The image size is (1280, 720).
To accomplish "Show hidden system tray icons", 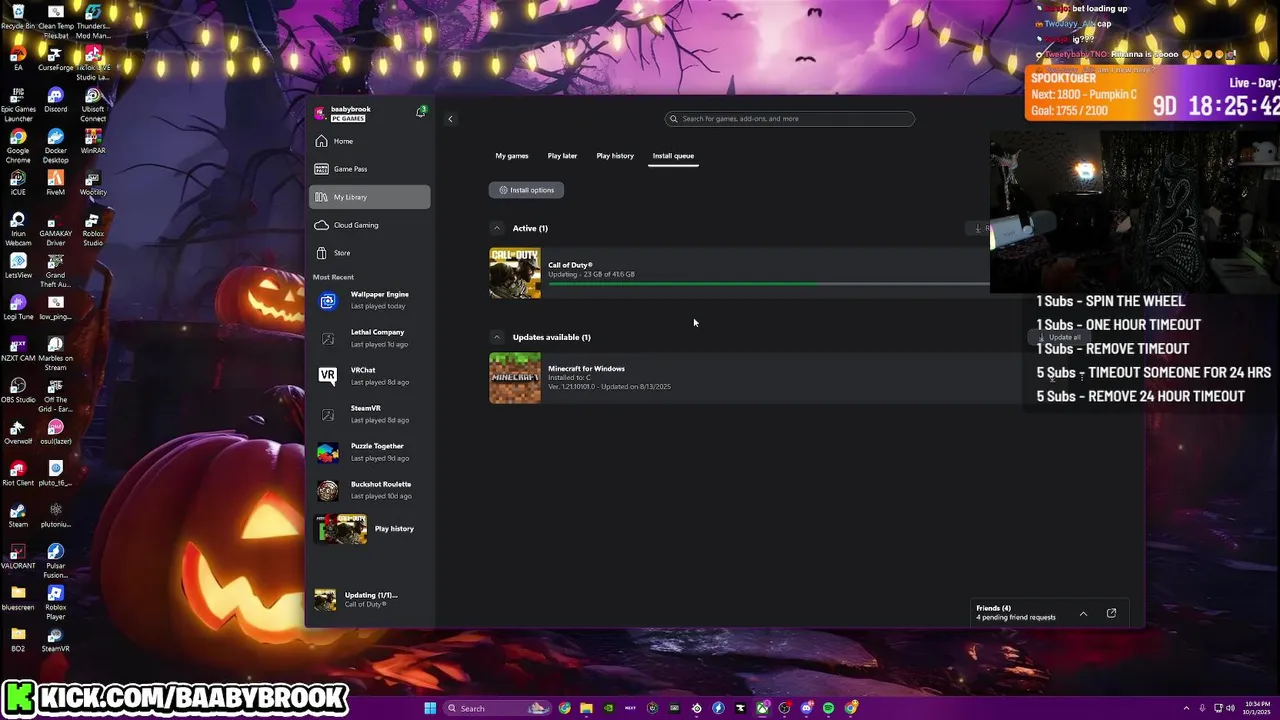I will pos(1186,708).
